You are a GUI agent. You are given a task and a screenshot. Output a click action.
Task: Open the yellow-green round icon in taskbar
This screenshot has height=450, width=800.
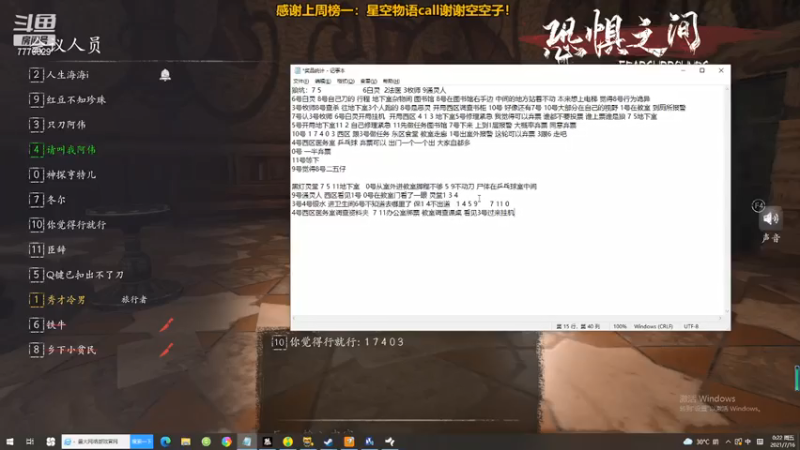click(x=288, y=442)
